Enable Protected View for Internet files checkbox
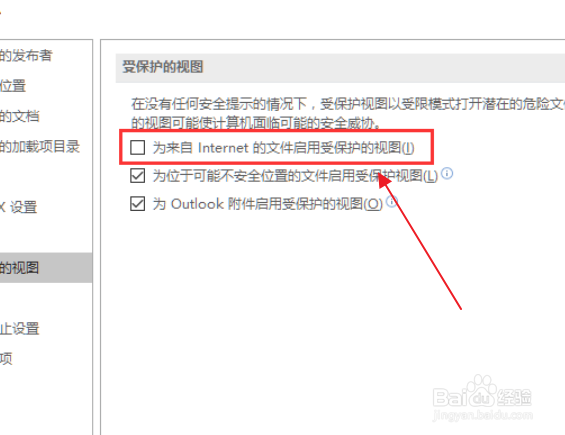This screenshot has height=435, width=565. pos(138,148)
